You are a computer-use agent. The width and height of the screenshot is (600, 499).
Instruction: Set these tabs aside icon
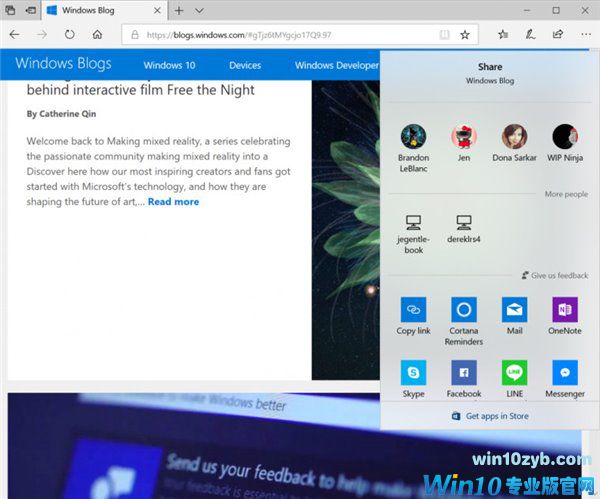tap(31, 10)
